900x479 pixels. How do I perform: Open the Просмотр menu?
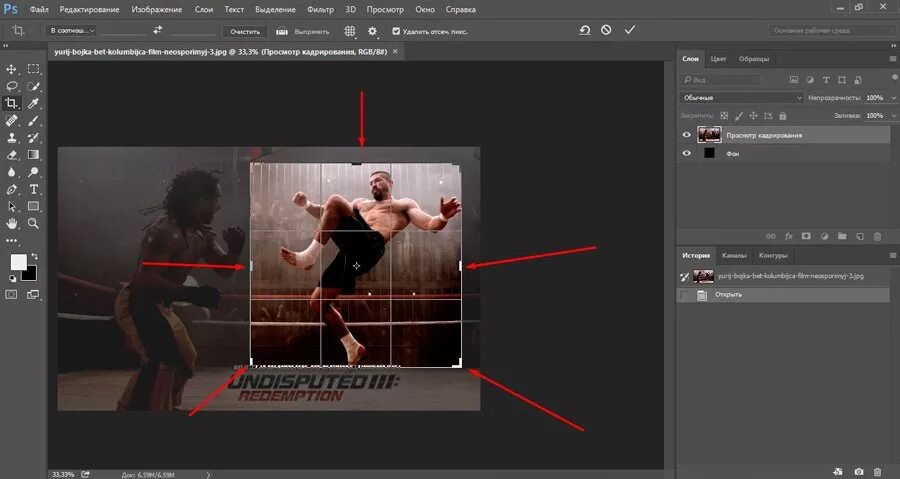(x=385, y=9)
